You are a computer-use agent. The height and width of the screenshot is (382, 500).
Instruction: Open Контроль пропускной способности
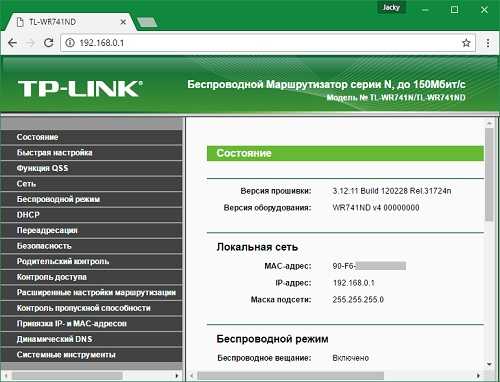point(91,308)
